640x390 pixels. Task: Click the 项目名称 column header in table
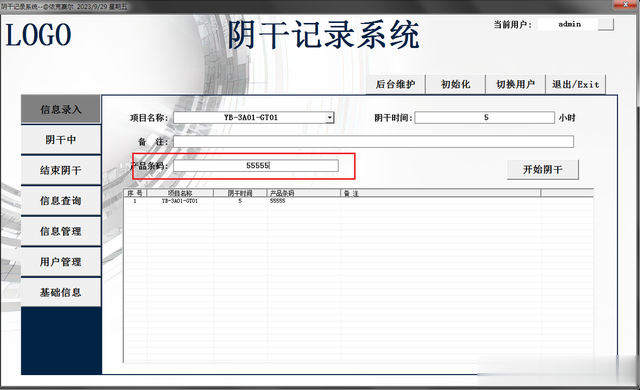click(180, 193)
